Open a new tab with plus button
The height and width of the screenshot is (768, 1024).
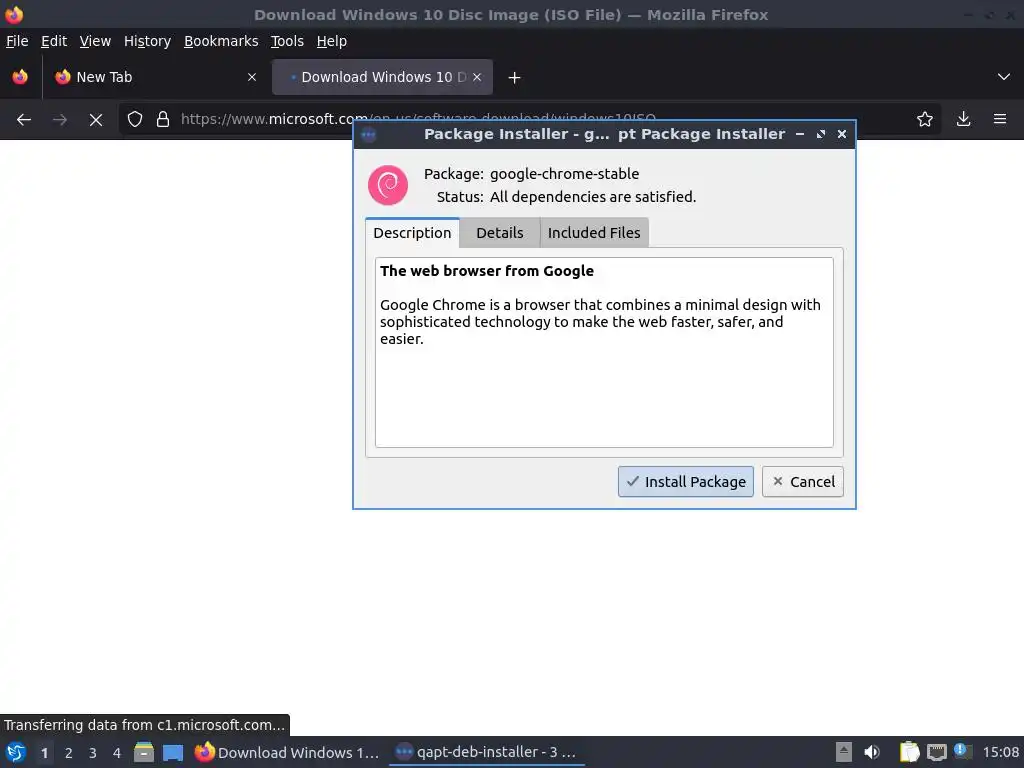514,78
